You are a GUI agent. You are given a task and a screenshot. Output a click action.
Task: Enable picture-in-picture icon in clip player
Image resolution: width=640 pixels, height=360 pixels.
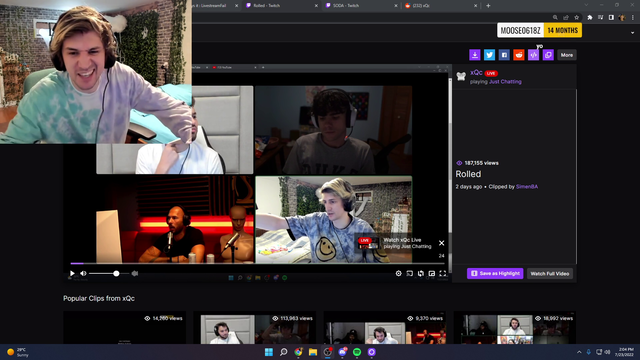pyautogui.click(x=432, y=273)
